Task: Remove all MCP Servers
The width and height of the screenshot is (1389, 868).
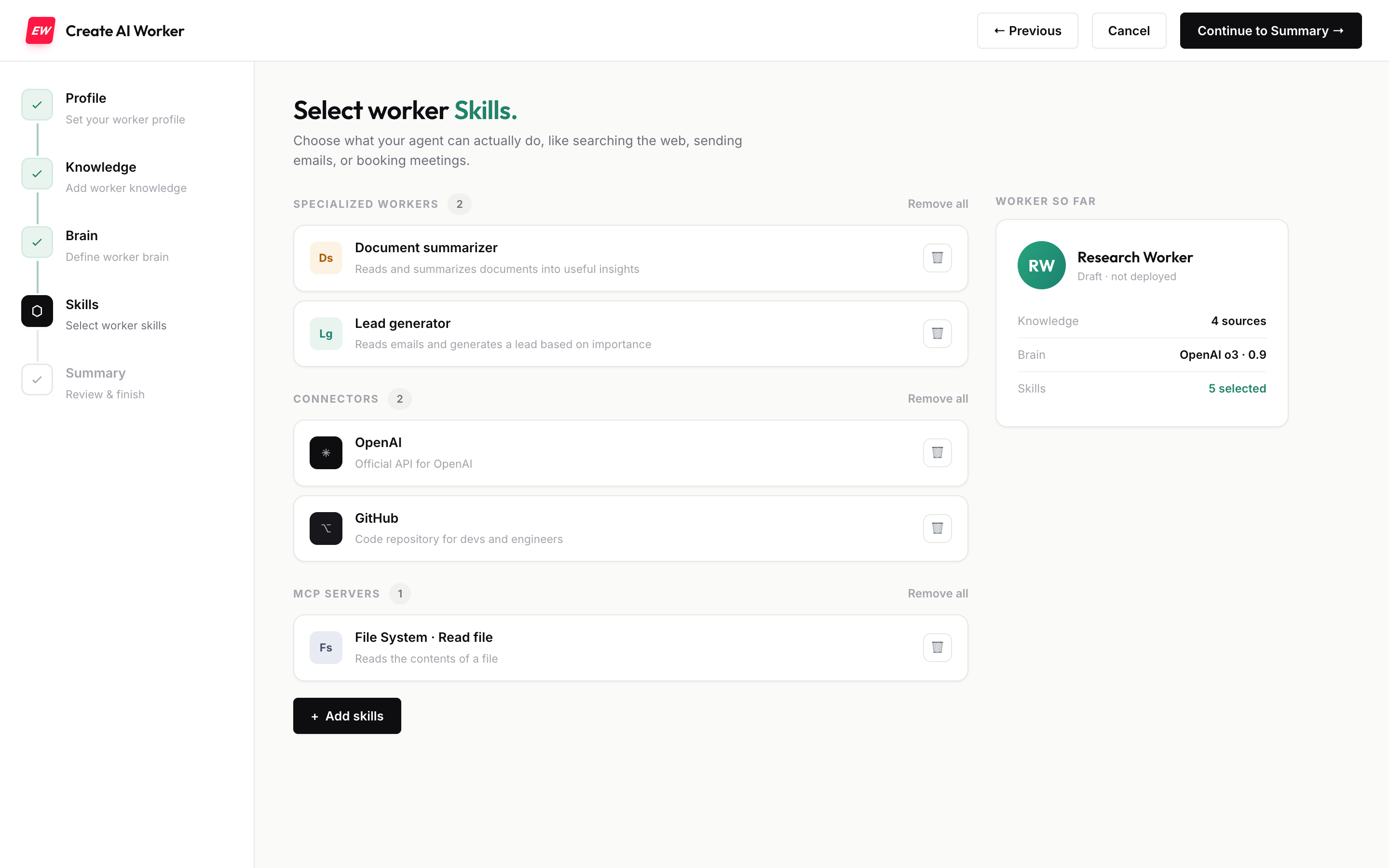Action: click(x=938, y=594)
